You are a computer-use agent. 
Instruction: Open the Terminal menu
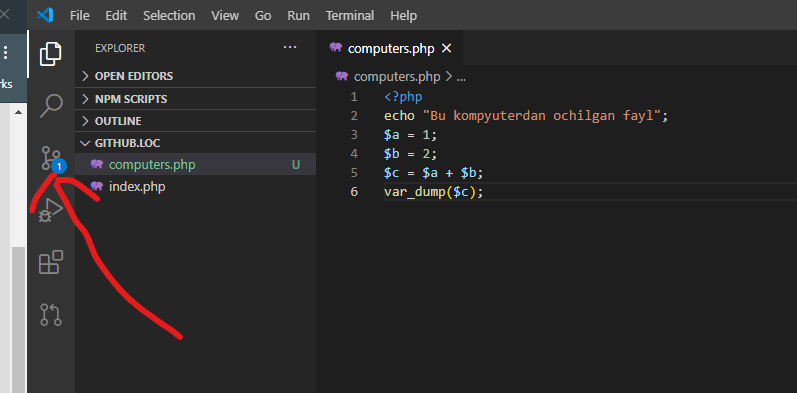click(350, 16)
